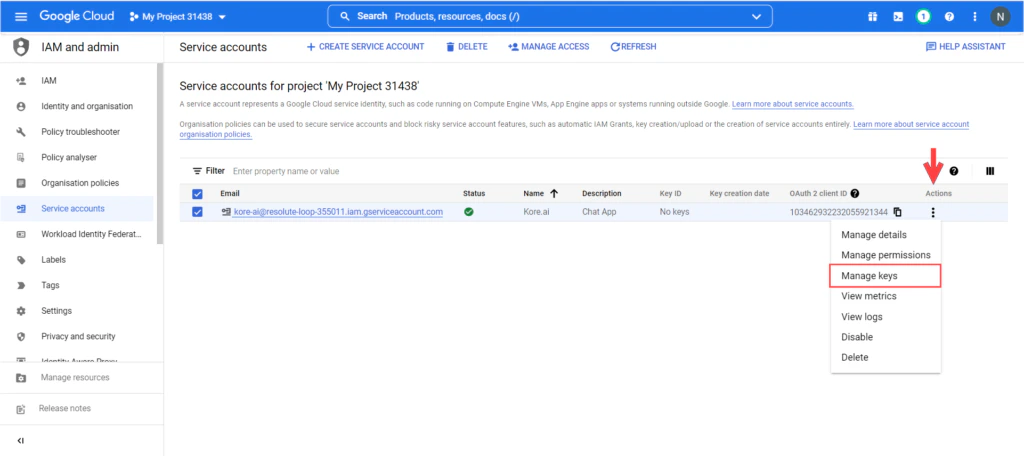The height and width of the screenshot is (456, 1024).
Task: Open Privacy and security in sidebar
Action: pyautogui.click(x=78, y=336)
